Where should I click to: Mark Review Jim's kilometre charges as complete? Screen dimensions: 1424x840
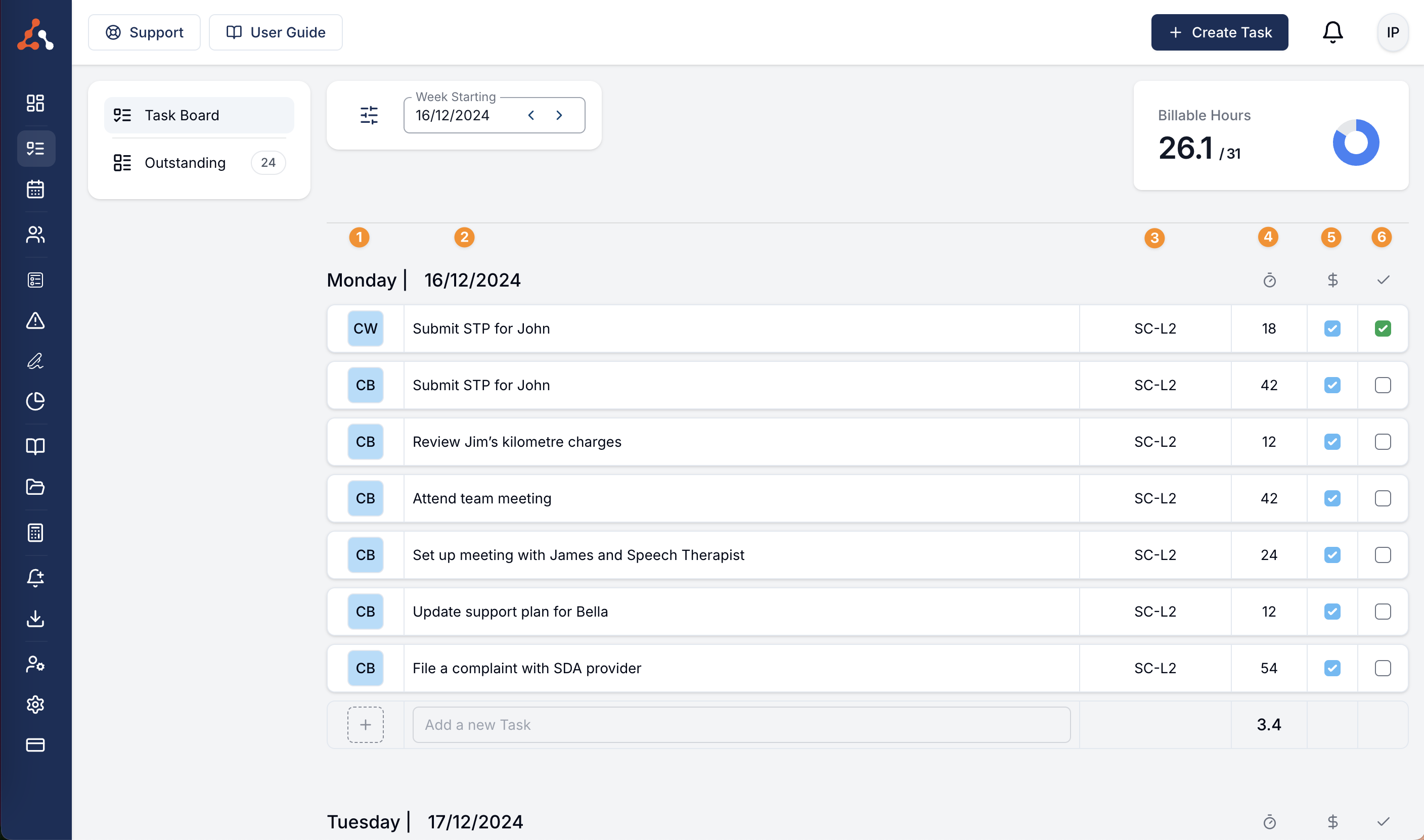click(x=1383, y=442)
